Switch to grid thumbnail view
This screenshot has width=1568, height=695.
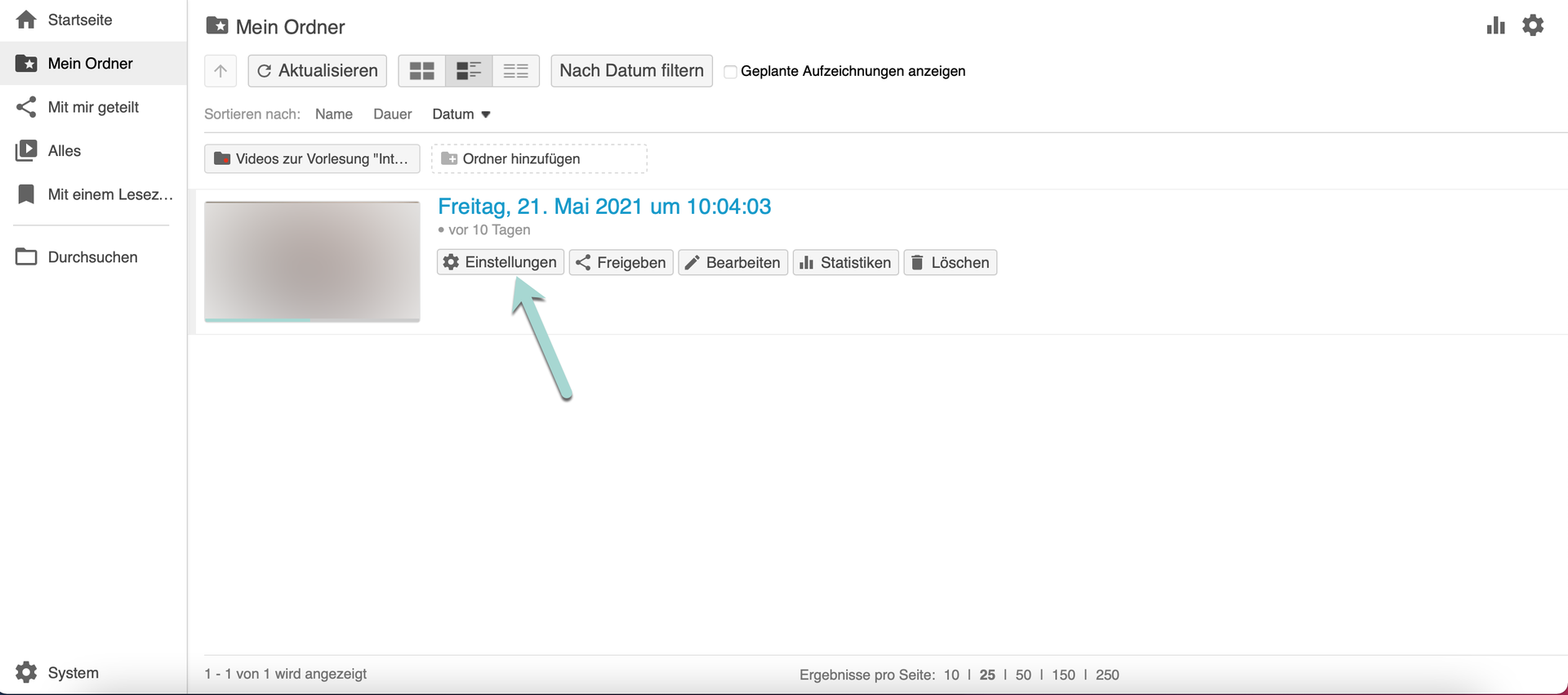click(x=421, y=71)
